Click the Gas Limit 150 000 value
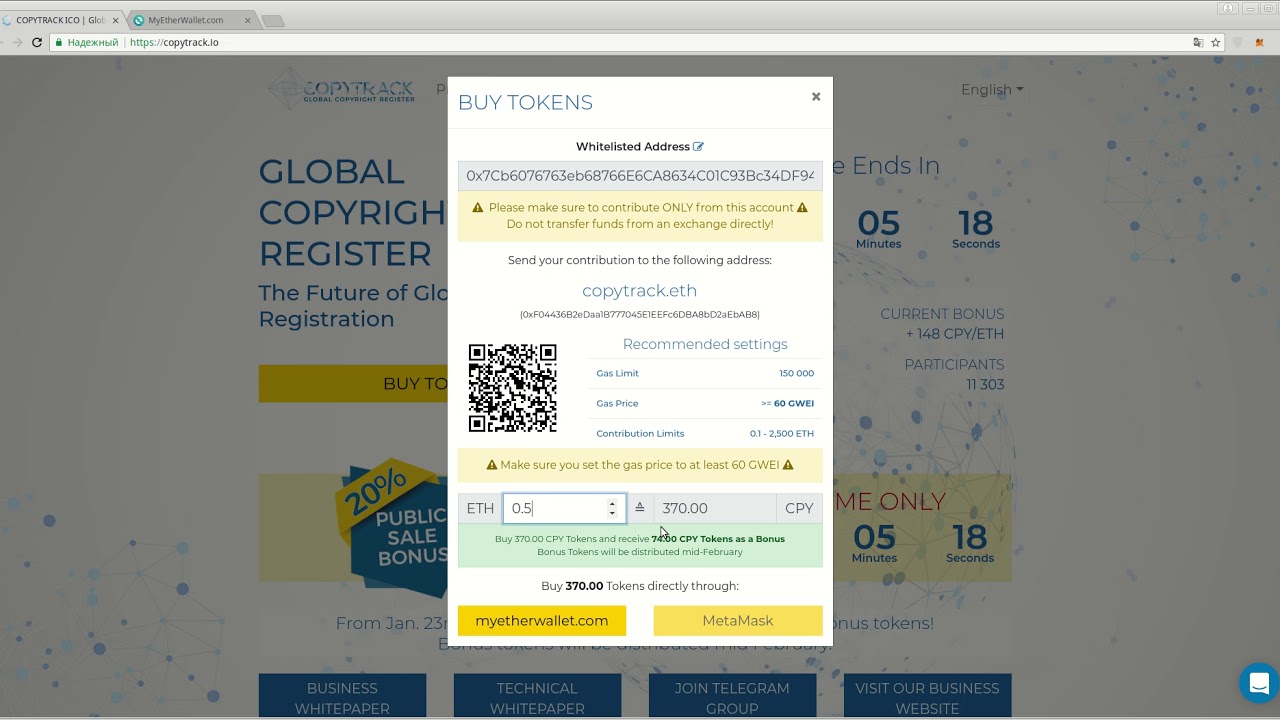This screenshot has height=720, width=1280. 796,374
